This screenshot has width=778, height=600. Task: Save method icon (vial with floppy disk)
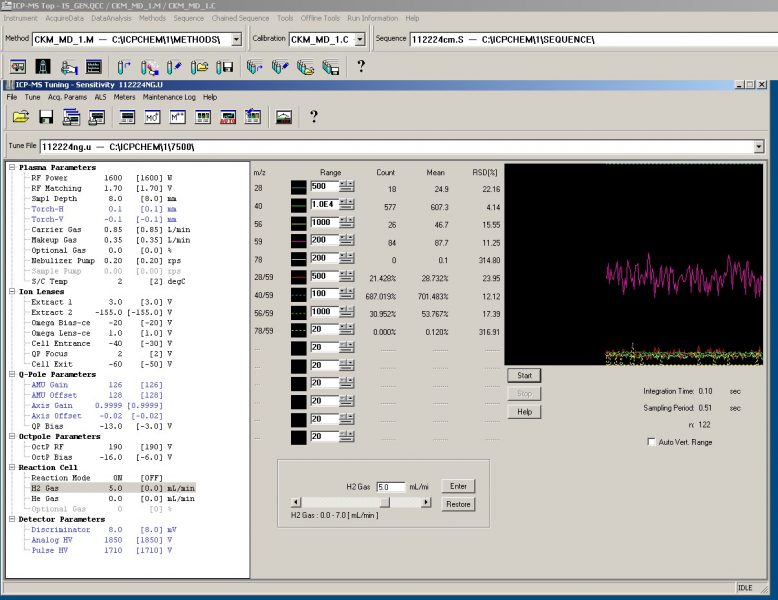[x=225, y=67]
